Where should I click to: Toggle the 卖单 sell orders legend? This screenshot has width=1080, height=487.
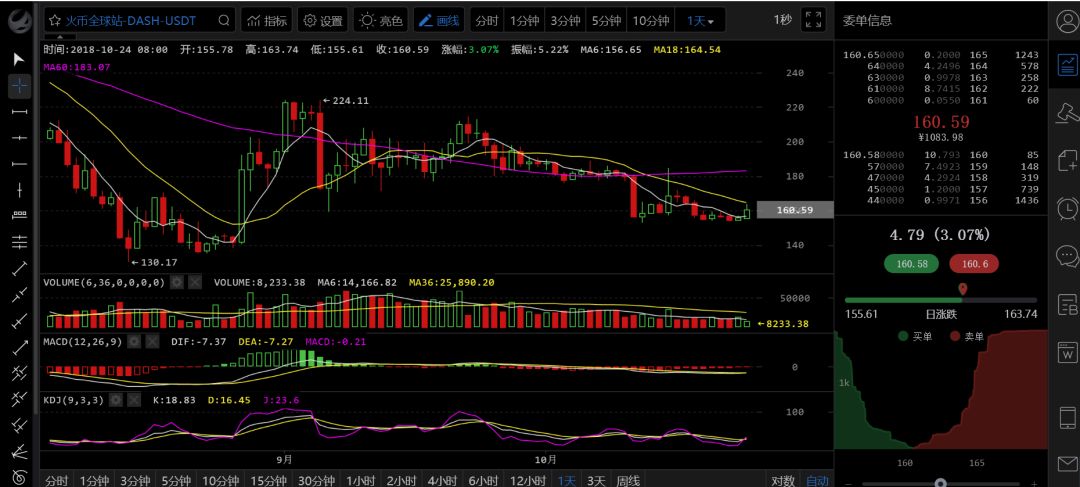[x=967, y=336]
